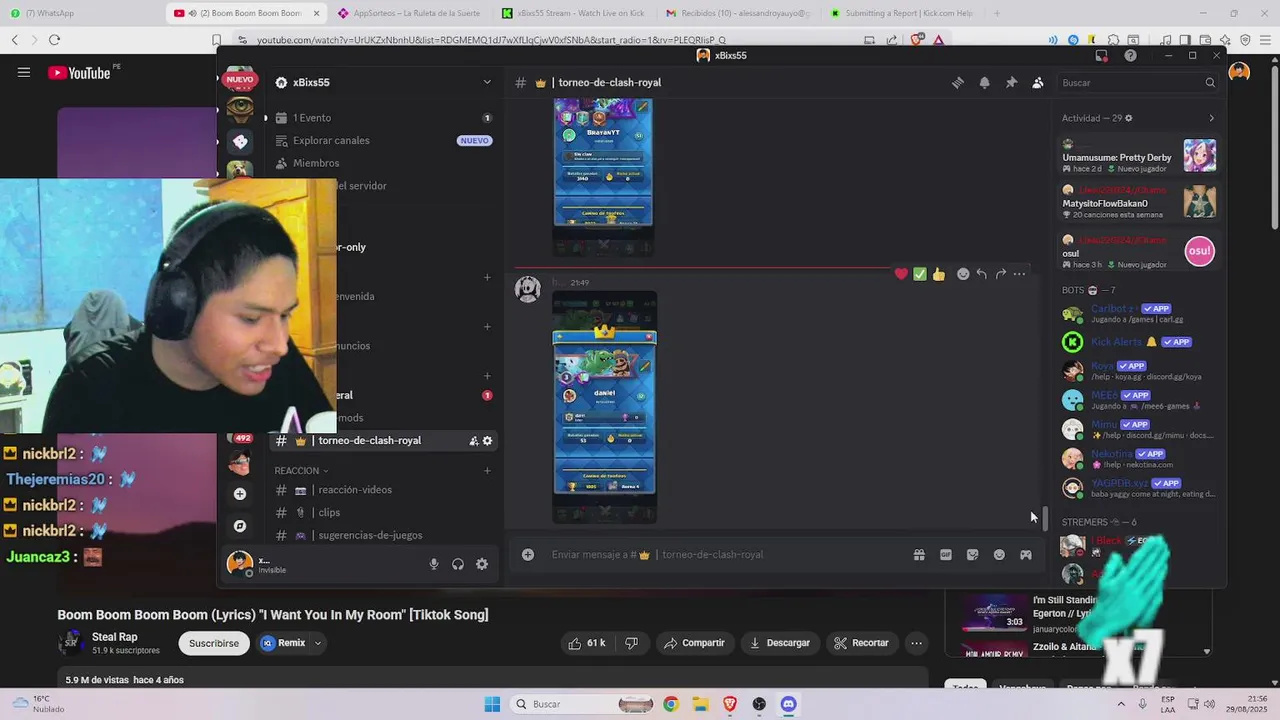Open the 1 Evento entry
1280x720 pixels.
click(x=384, y=118)
